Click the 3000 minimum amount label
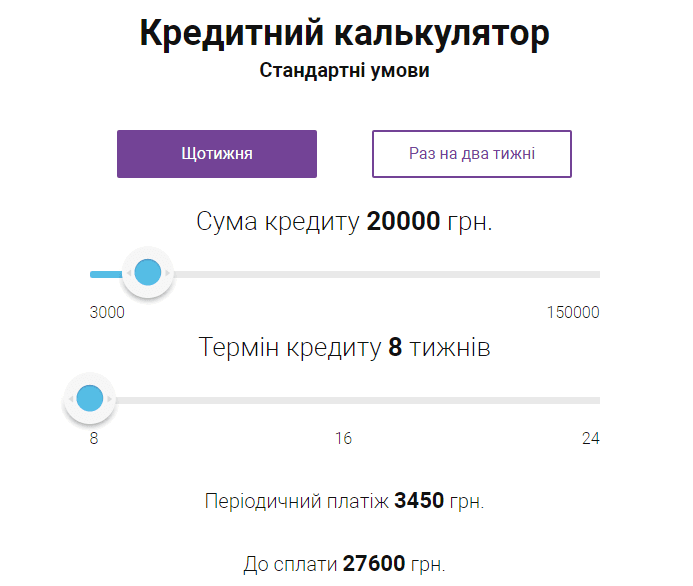Image resolution: width=693 pixels, height=586 pixels. coord(107,312)
